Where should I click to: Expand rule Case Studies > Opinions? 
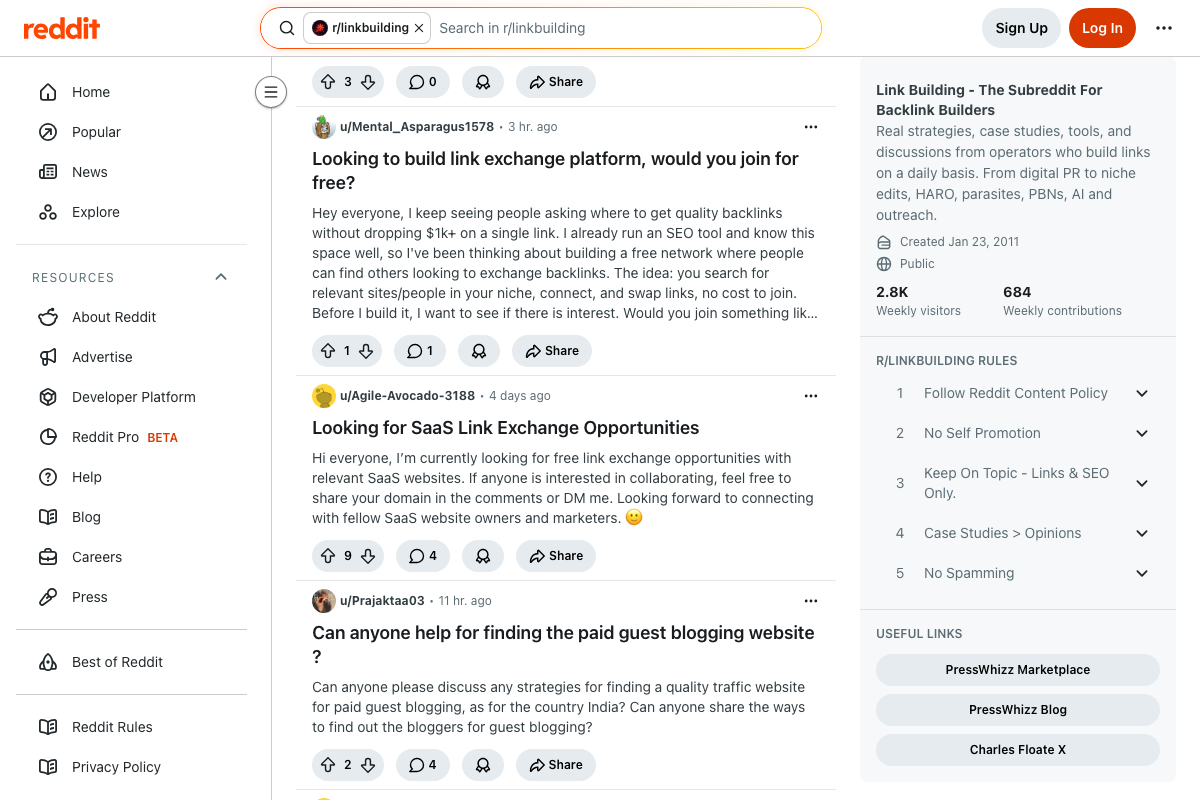tap(1018, 533)
